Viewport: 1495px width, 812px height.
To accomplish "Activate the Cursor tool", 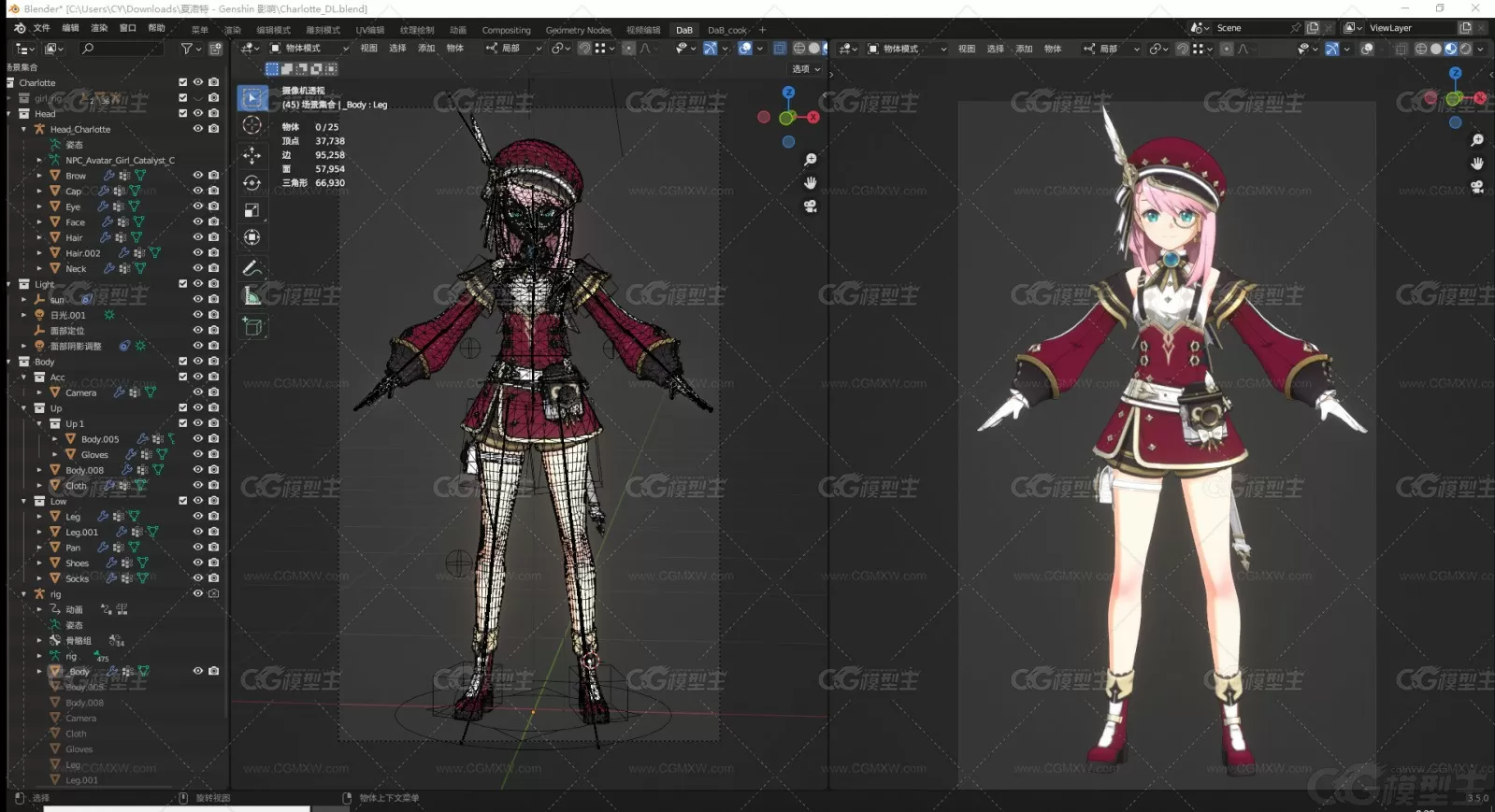I will [252, 125].
